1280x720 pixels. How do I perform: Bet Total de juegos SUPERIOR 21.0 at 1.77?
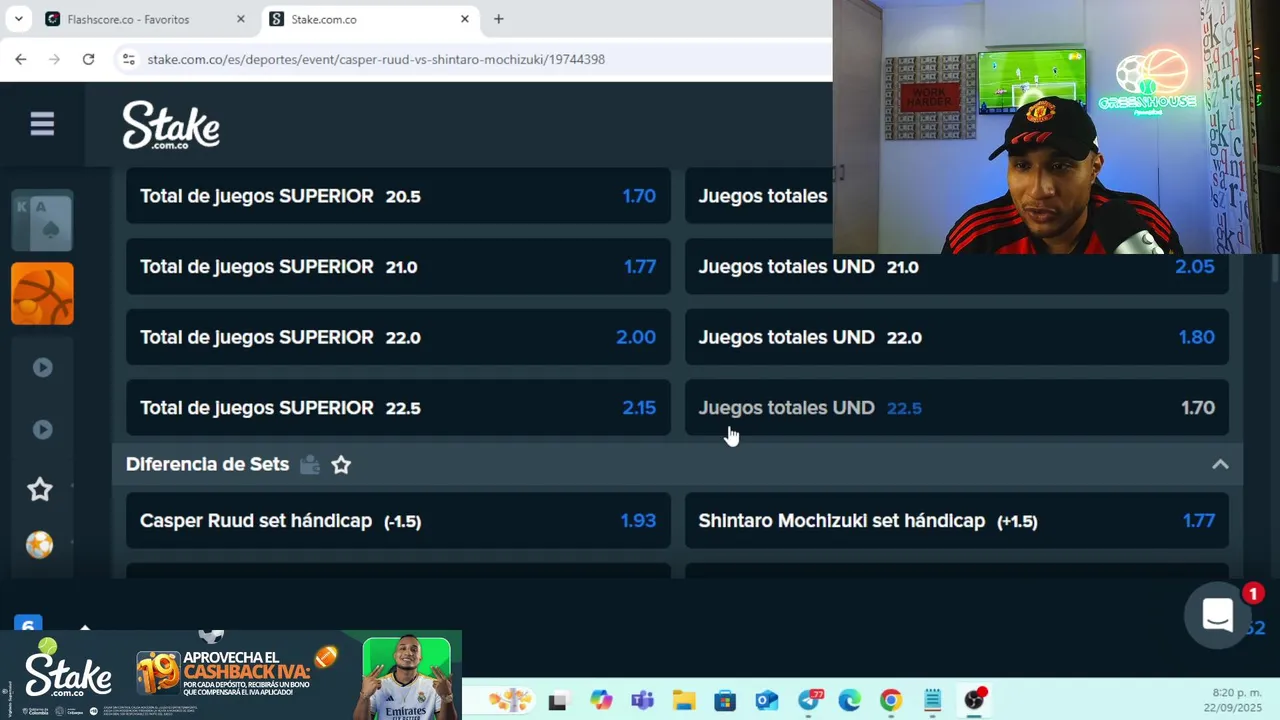coord(398,267)
